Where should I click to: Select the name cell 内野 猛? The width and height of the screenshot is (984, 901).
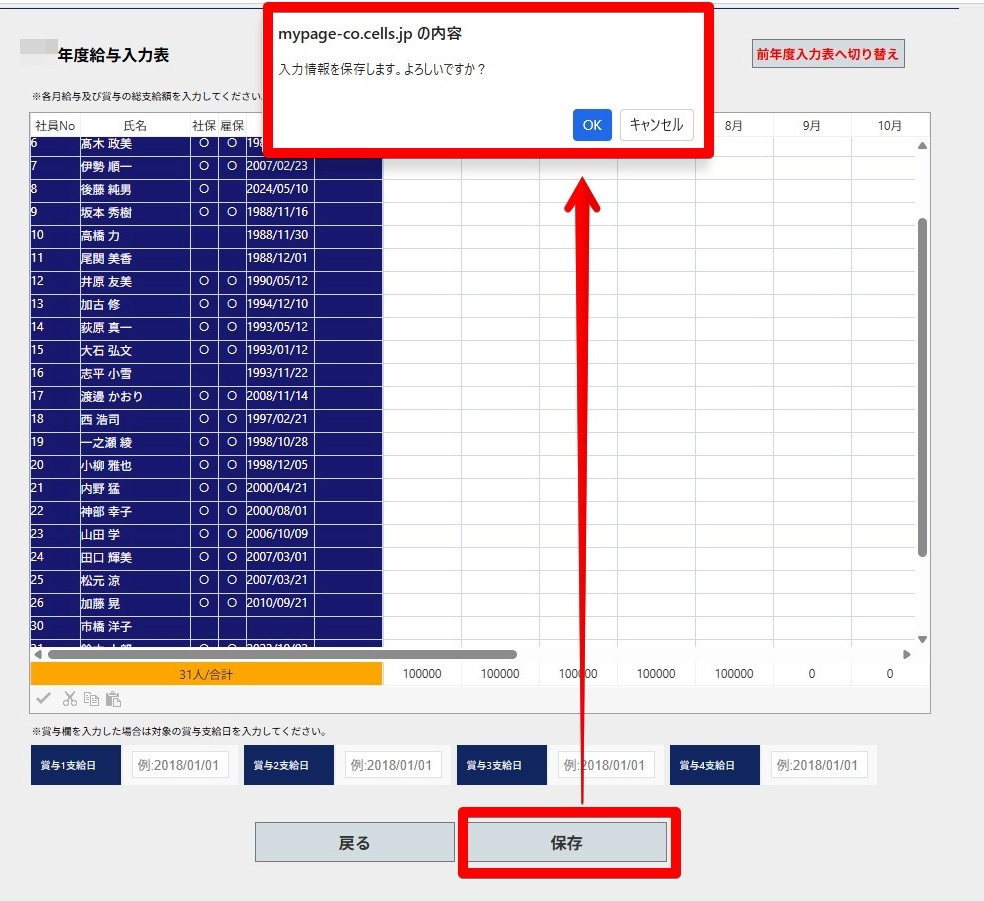coord(135,488)
